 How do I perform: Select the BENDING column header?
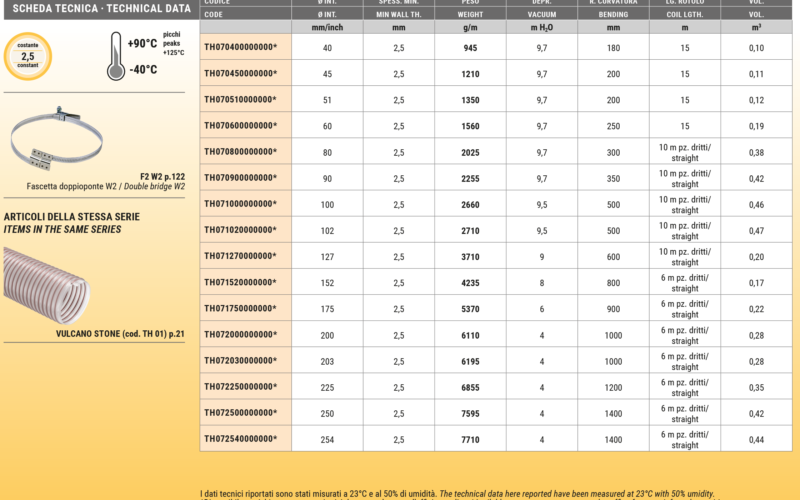(613, 16)
